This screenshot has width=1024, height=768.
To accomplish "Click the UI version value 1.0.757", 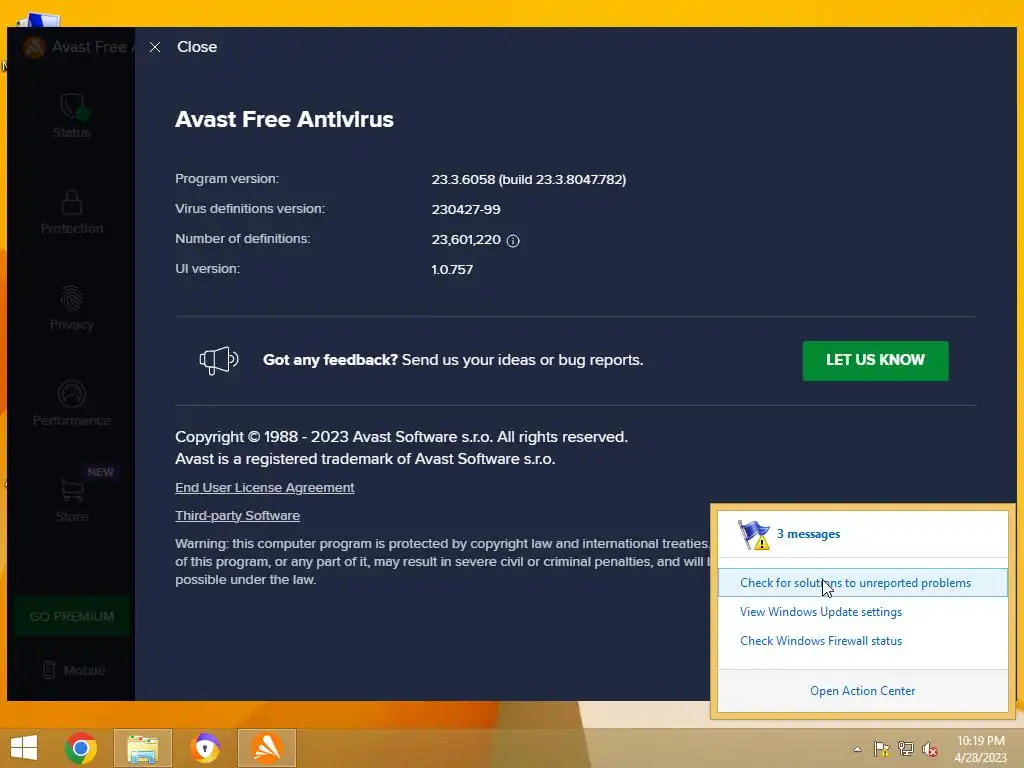I will point(452,270).
